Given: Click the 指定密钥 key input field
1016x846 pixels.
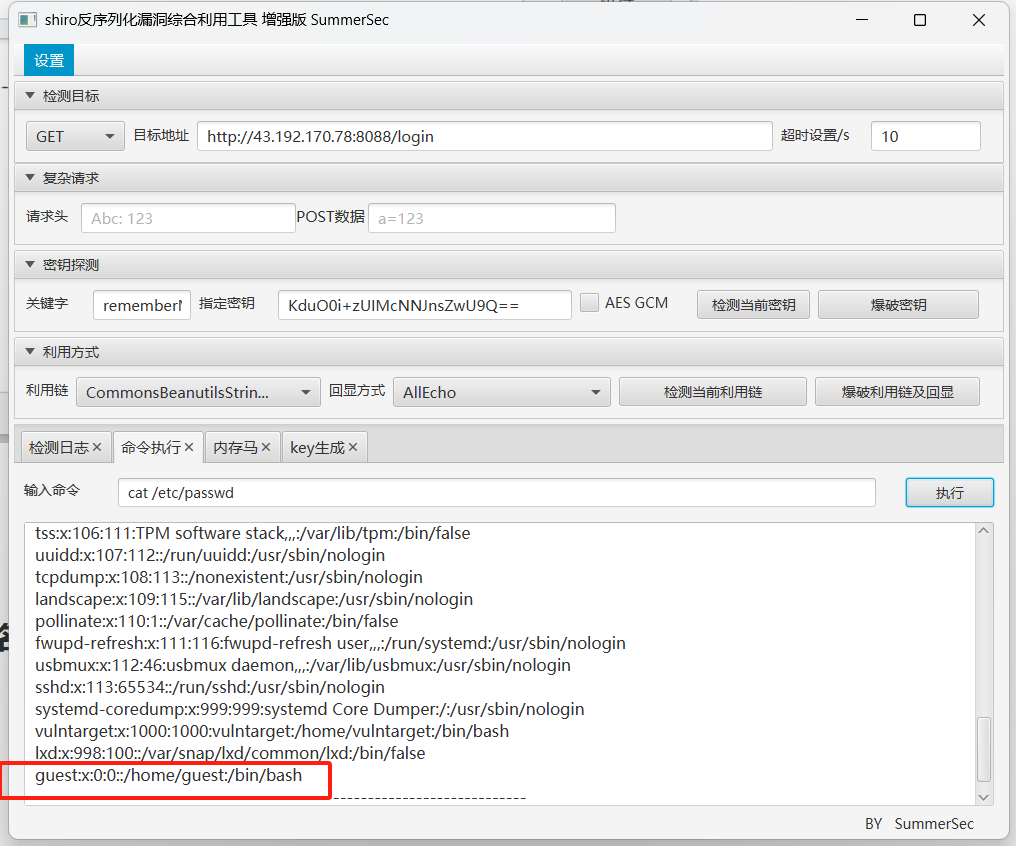Looking at the screenshot, I should tap(424, 305).
